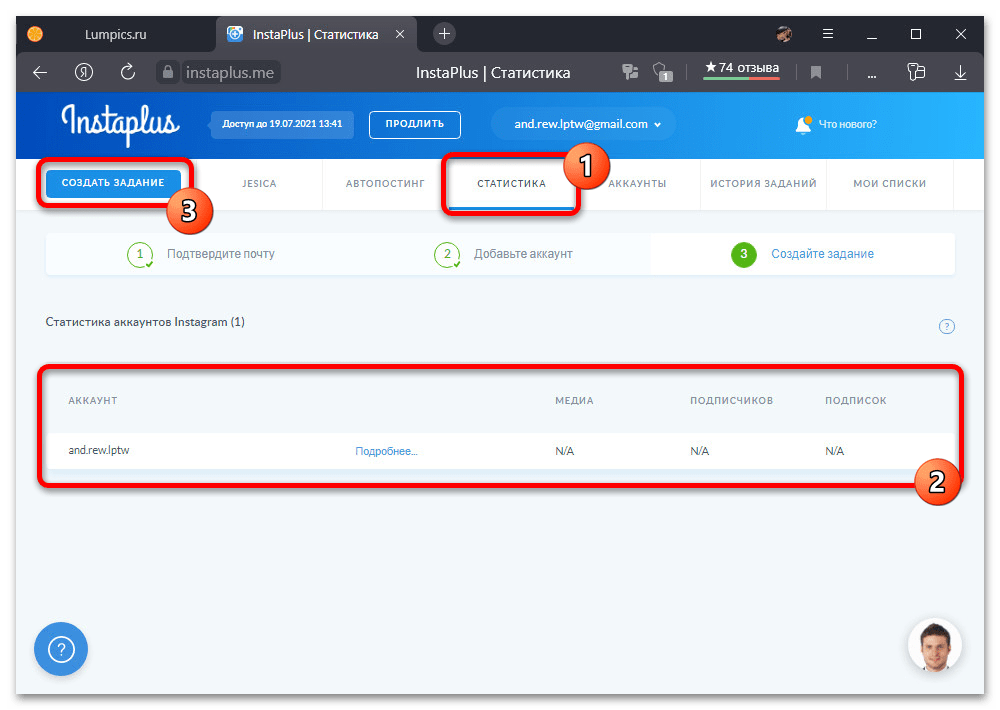The height and width of the screenshot is (710, 1000).
Task: Open the browser extensions icon
Action: tap(916, 72)
